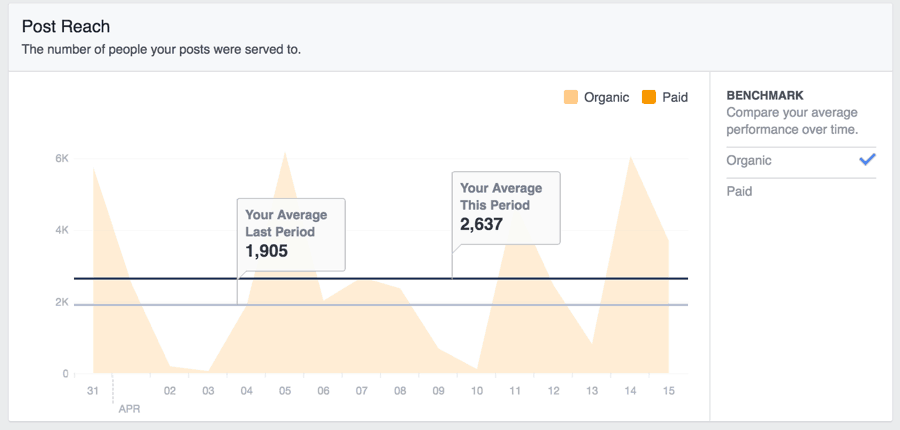Click the Organic legend color swatch
The width and height of the screenshot is (900, 430).
[x=571, y=97]
